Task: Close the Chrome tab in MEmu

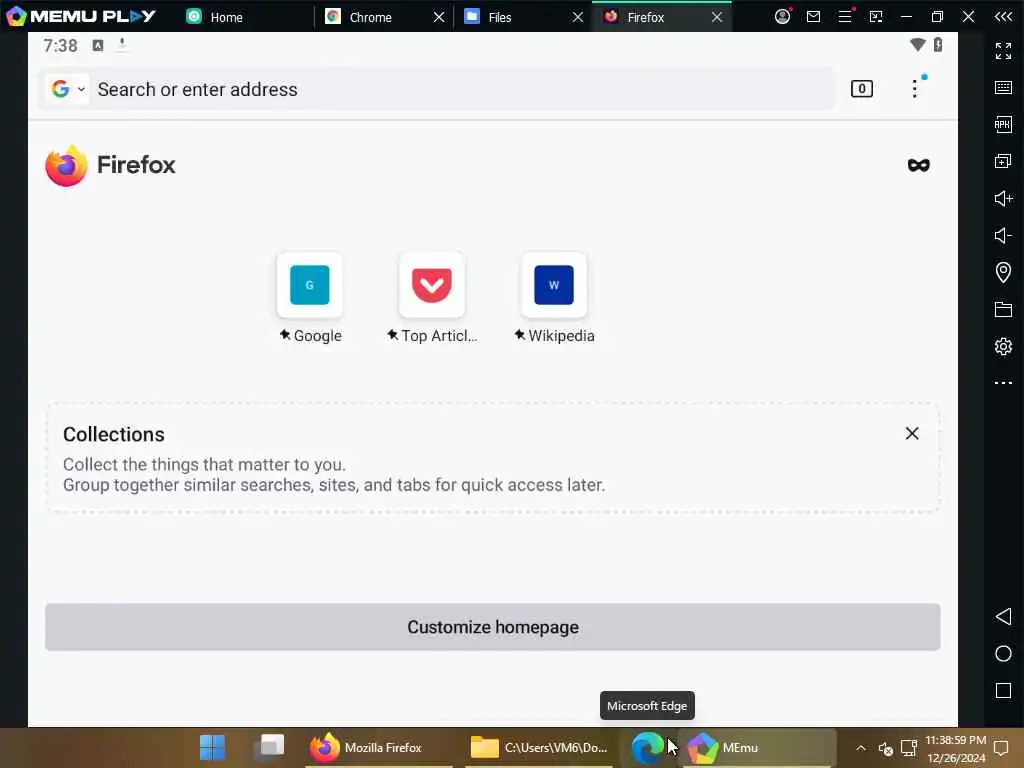Action: (x=439, y=17)
